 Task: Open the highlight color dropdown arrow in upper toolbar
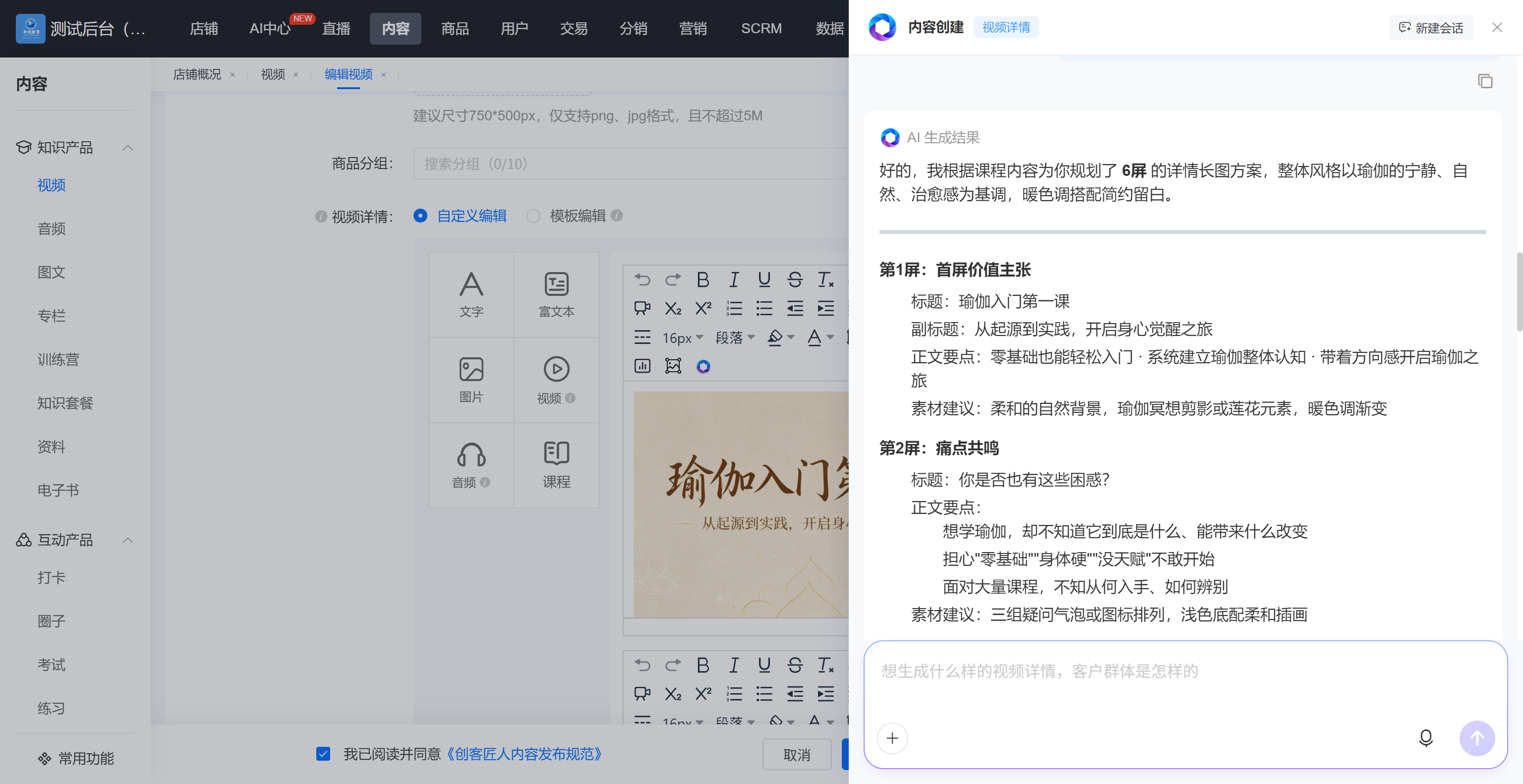point(790,337)
